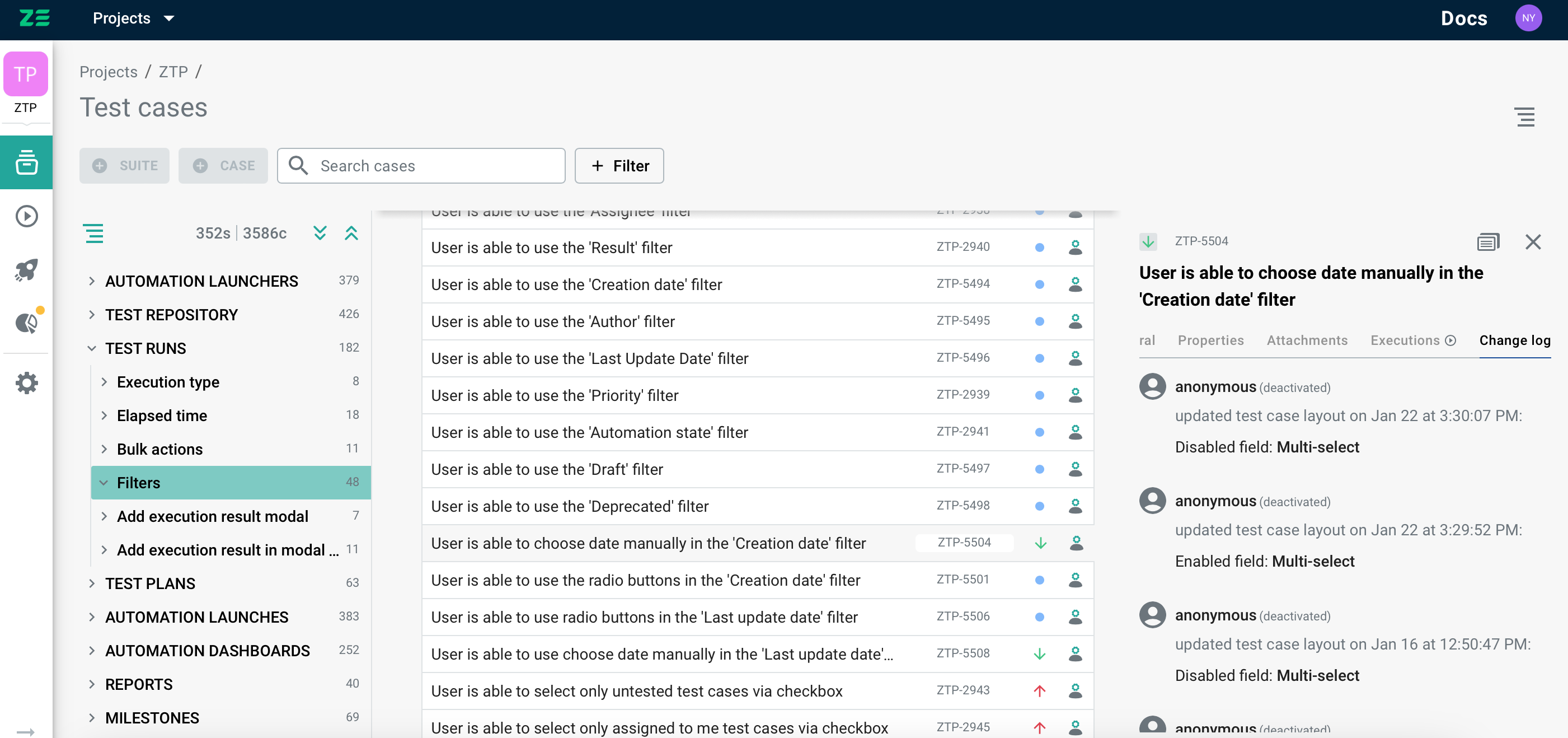Image resolution: width=1568 pixels, height=738 pixels.
Task: Open Test cases sidebar icon
Action: (26, 162)
